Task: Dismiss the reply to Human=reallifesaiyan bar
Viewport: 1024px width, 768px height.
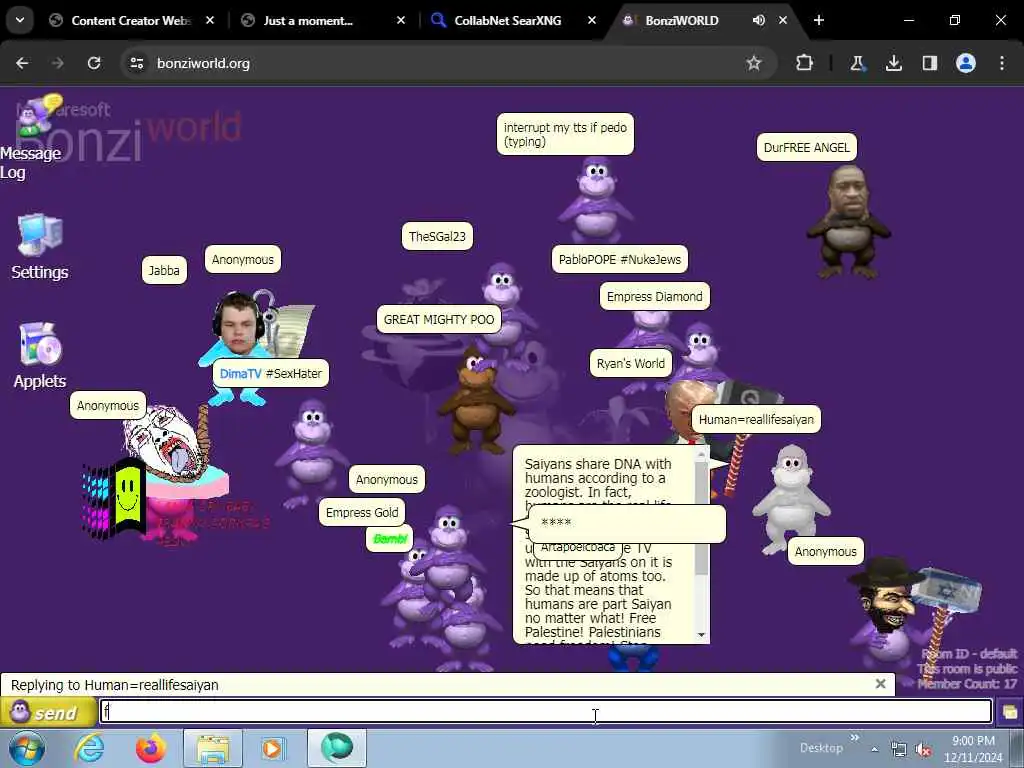Action: [x=880, y=684]
